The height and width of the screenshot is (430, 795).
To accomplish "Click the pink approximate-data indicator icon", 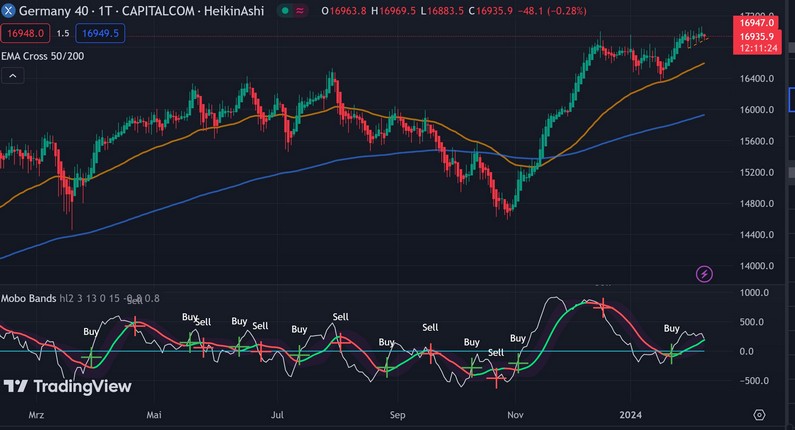I will [x=301, y=10].
